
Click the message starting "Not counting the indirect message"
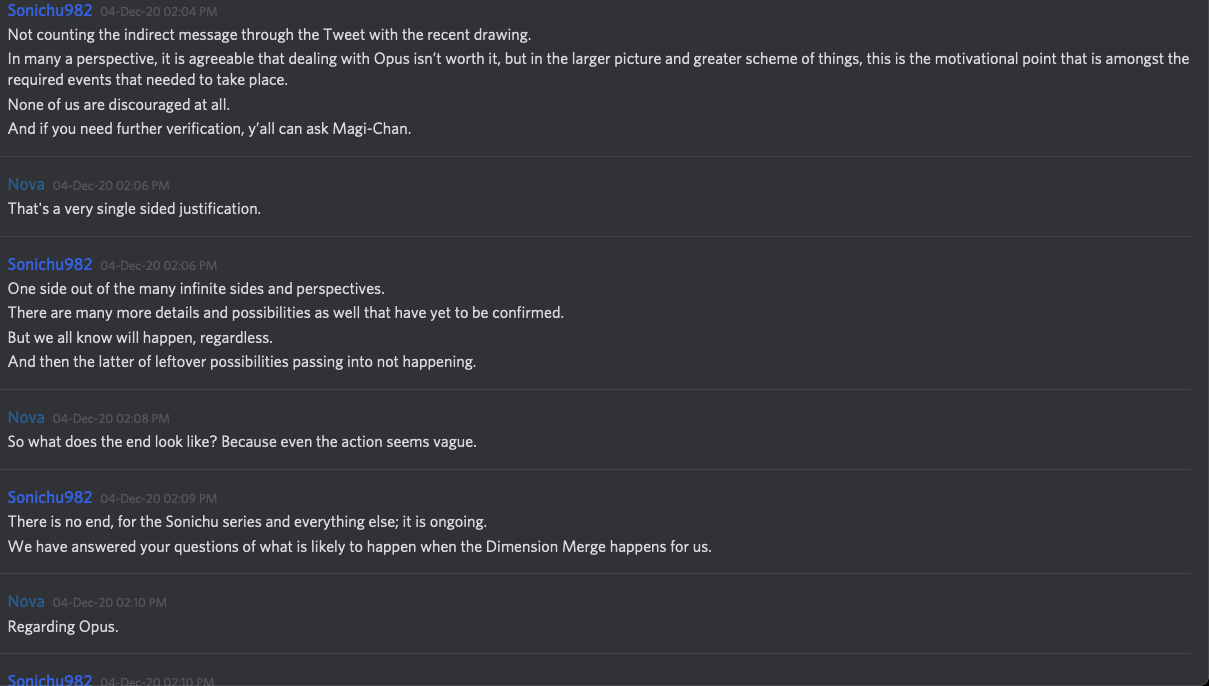coord(269,34)
